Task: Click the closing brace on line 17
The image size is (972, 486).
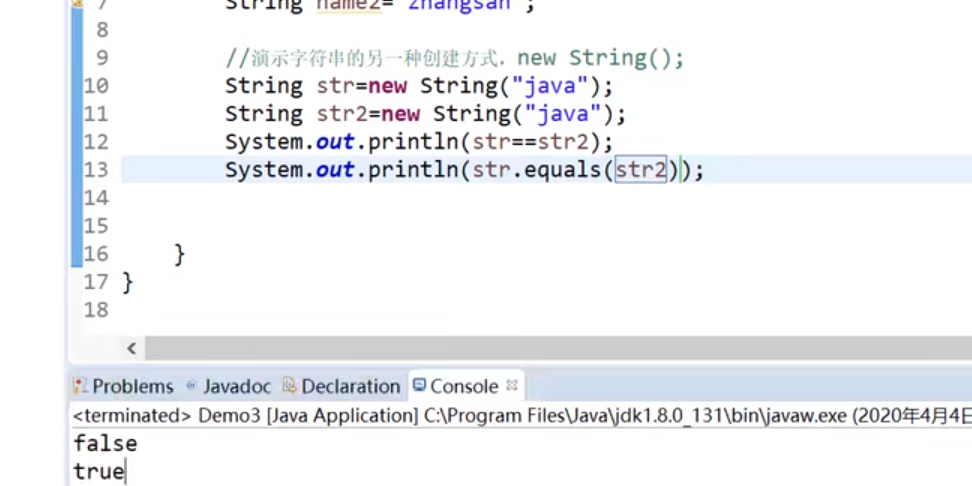Action: pyautogui.click(x=128, y=282)
